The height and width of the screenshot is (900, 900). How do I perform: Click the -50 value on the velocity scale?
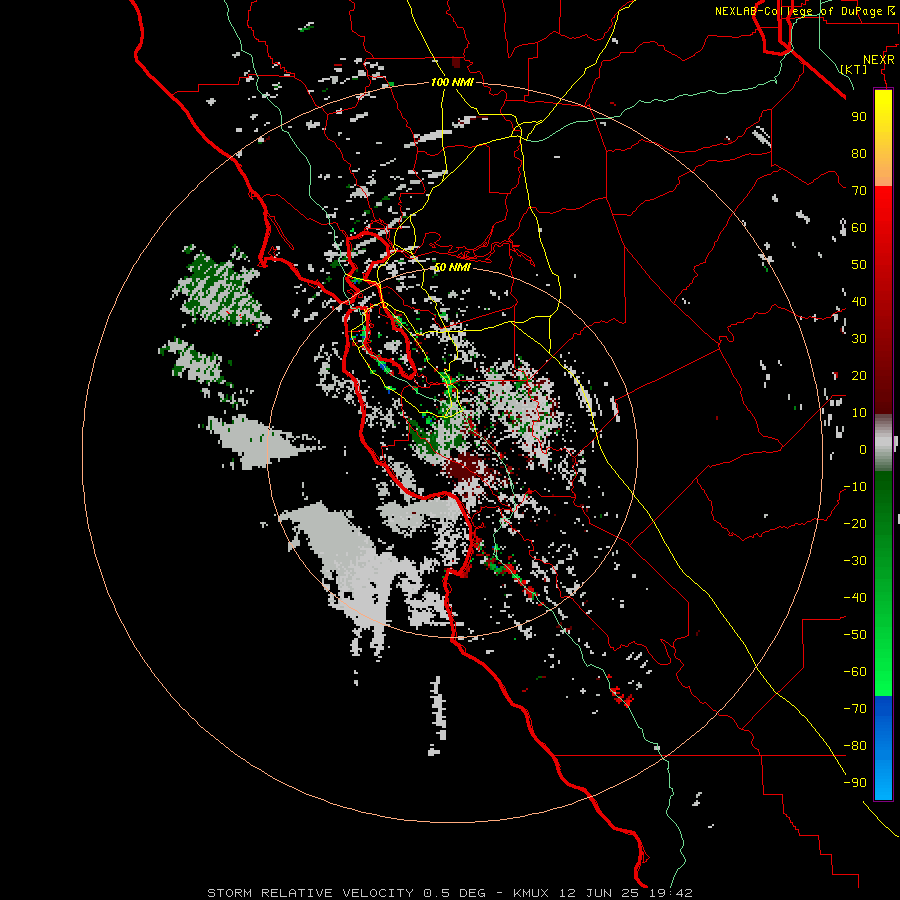855,635
